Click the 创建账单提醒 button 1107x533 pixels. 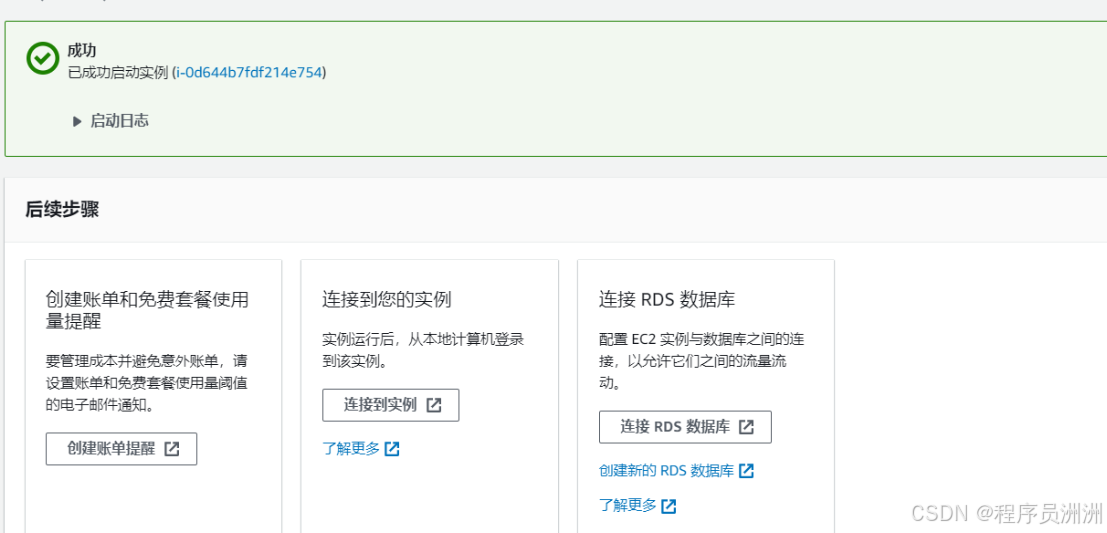tap(121, 449)
